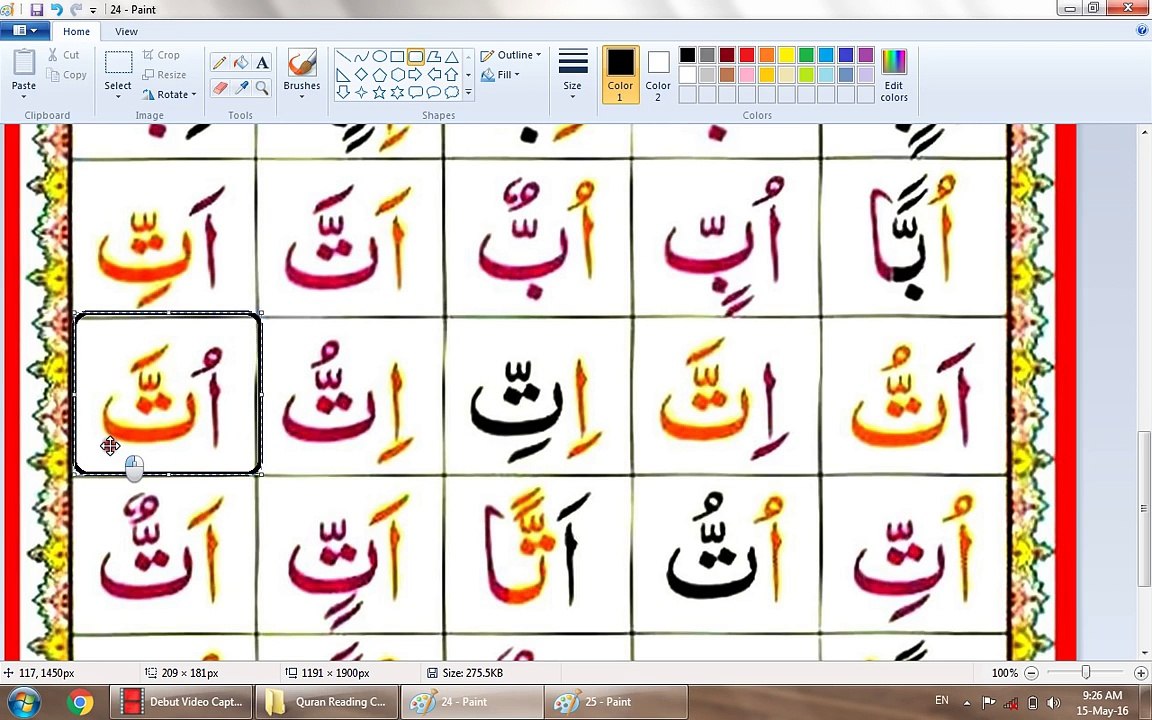
Task: Choose the Five-point star shape
Action: point(379,92)
